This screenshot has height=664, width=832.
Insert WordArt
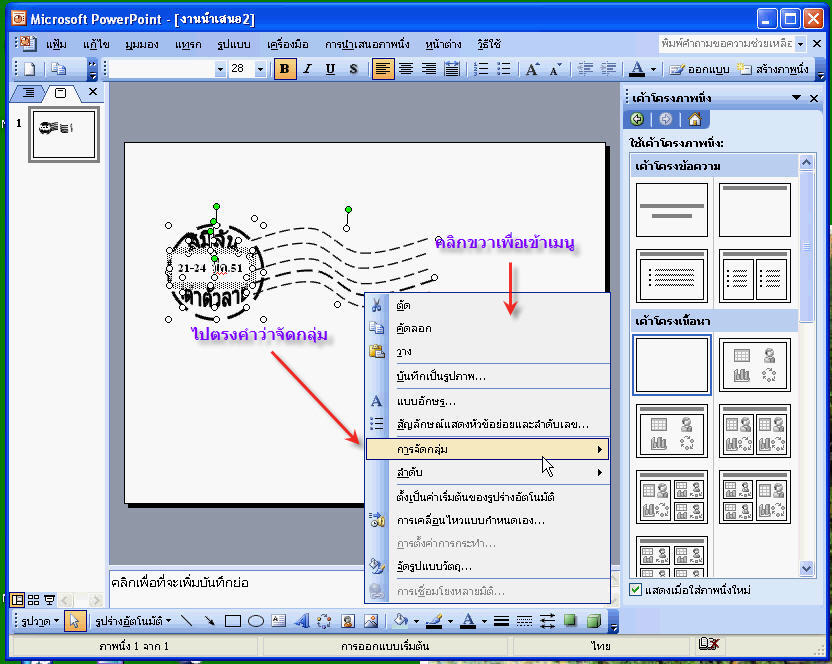tap(301, 620)
